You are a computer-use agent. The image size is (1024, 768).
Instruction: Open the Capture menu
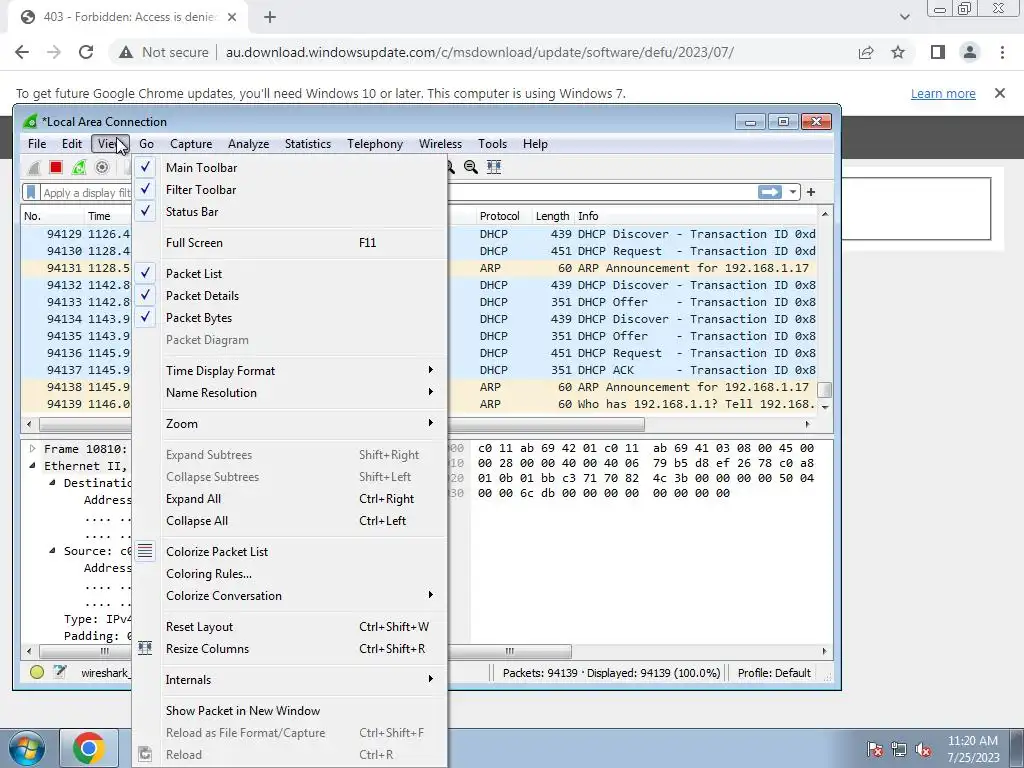point(191,144)
